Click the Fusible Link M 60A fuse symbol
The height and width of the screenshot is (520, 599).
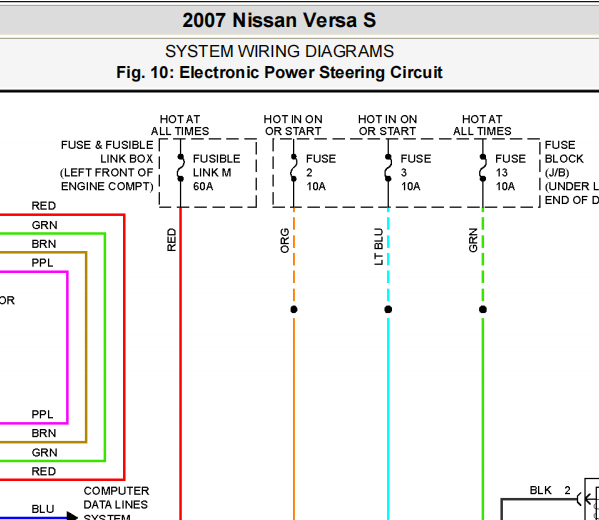pos(181,168)
